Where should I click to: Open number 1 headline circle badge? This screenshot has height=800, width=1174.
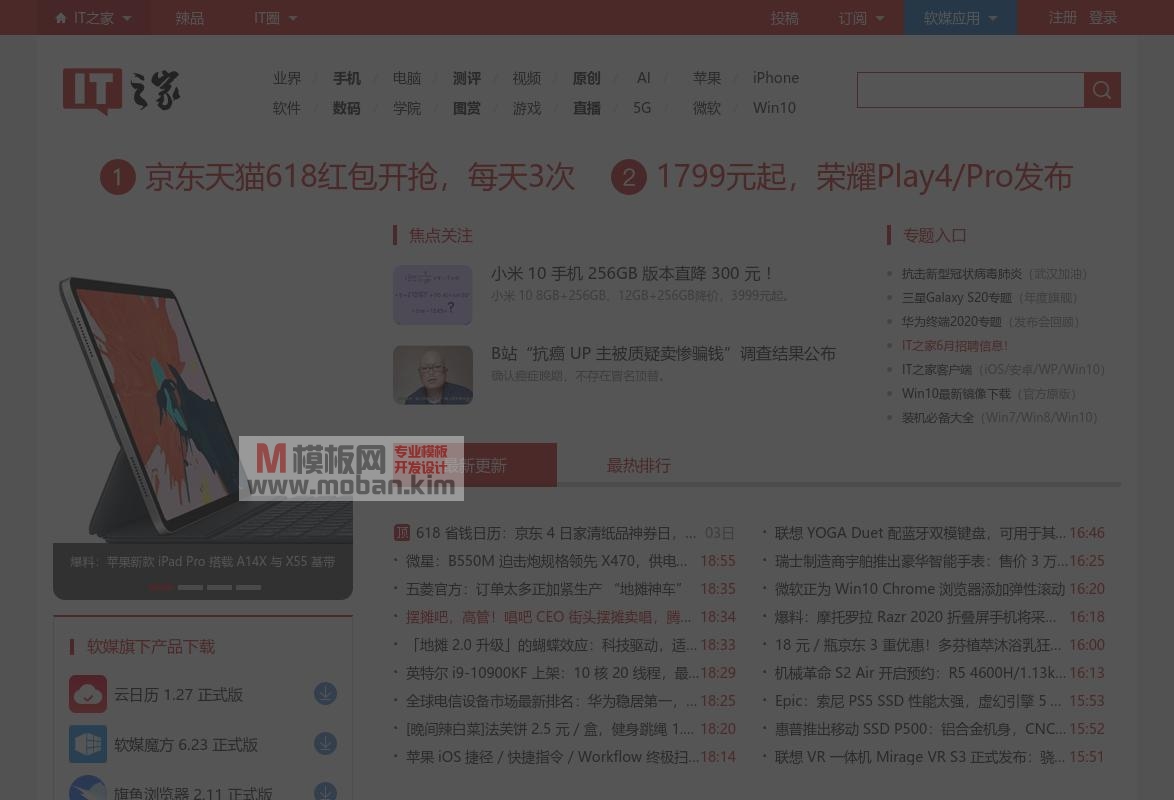[118, 178]
